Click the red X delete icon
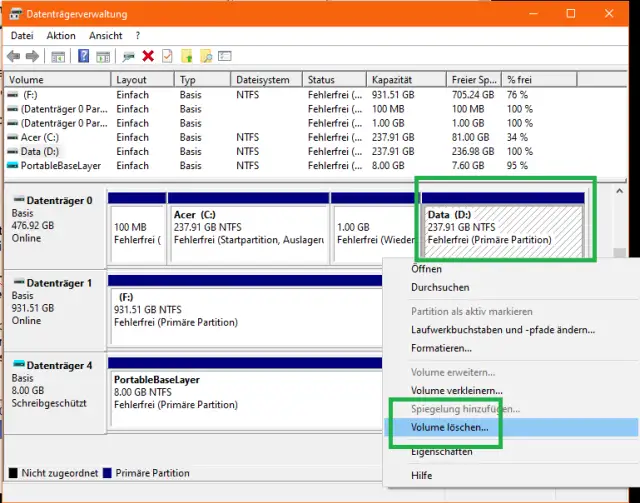The height and width of the screenshot is (503, 640). pos(148,56)
